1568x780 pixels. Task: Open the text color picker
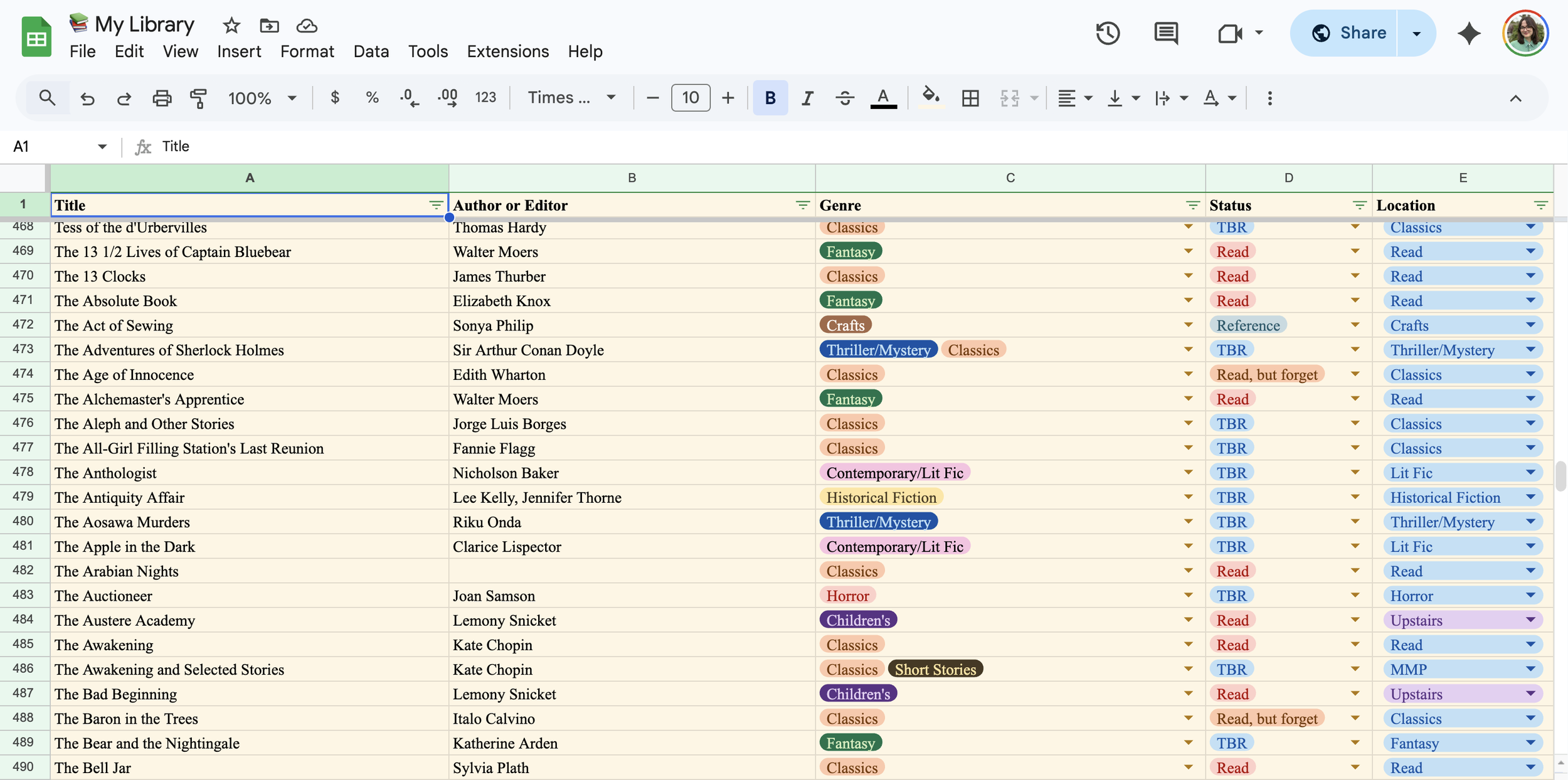click(x=882, y=98)
